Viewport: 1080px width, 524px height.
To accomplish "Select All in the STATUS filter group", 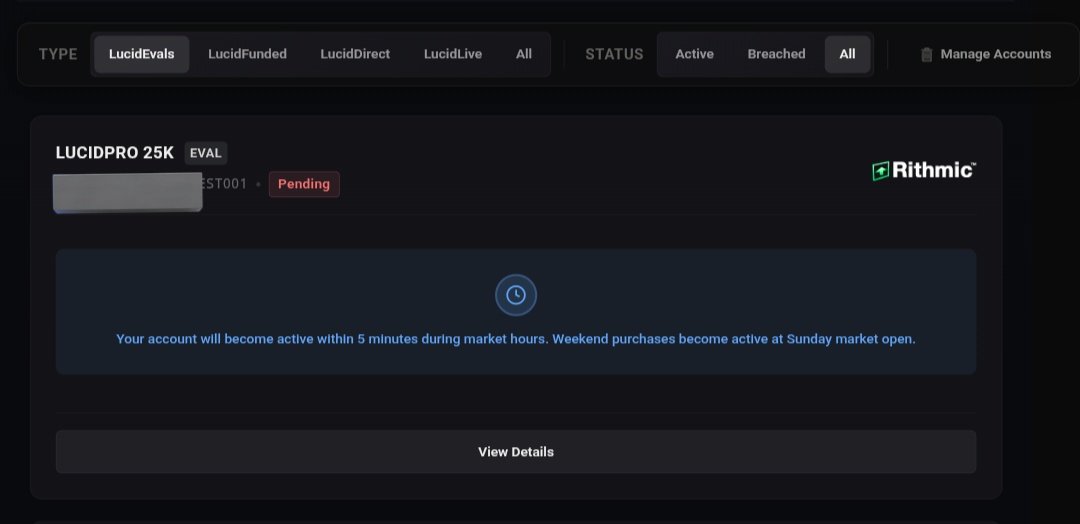I will [847, 54].
